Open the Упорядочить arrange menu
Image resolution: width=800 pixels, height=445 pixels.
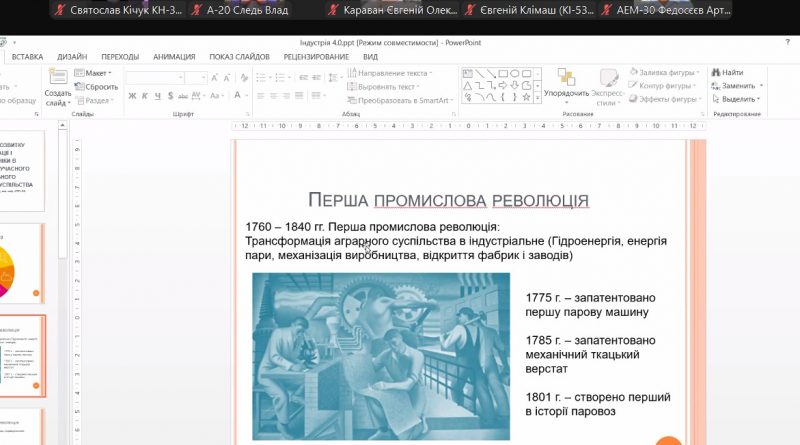(566, 86)
